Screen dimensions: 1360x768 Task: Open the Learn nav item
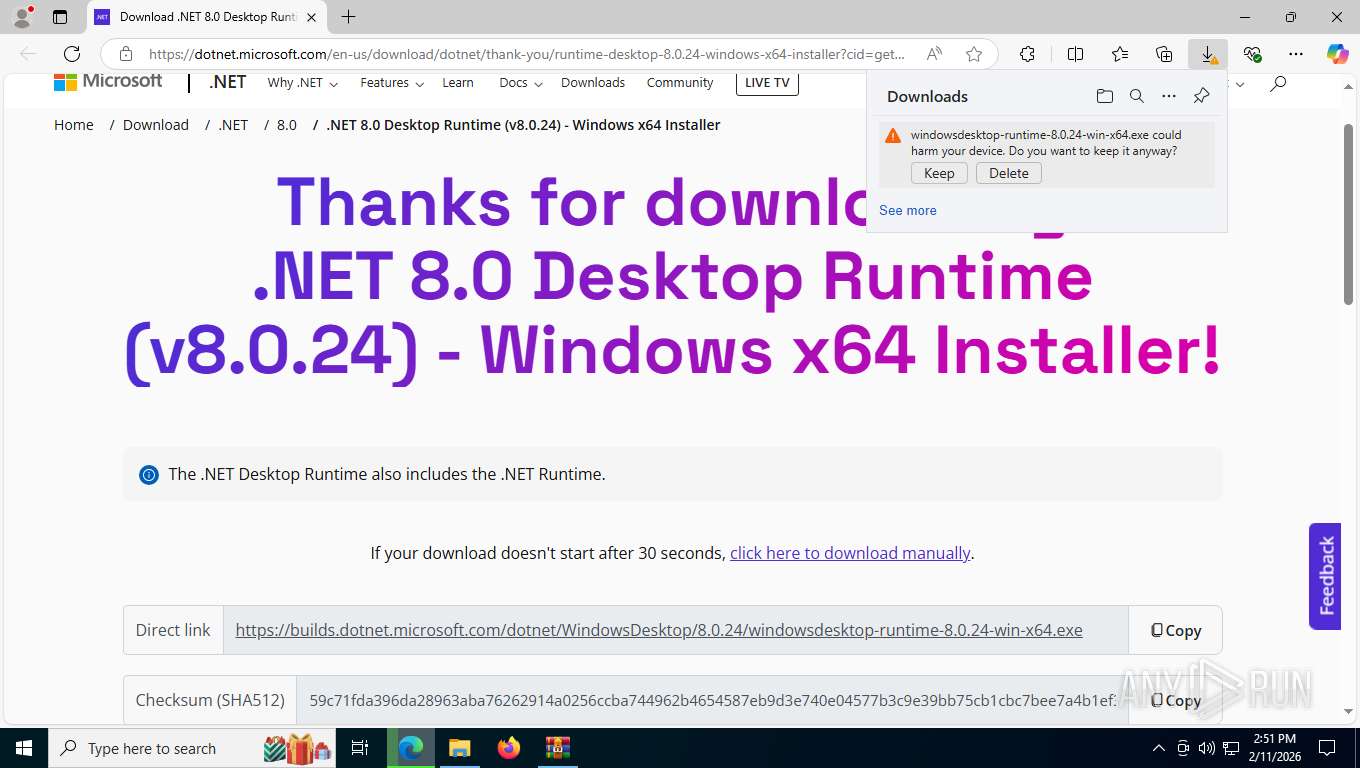coord(458,83)
